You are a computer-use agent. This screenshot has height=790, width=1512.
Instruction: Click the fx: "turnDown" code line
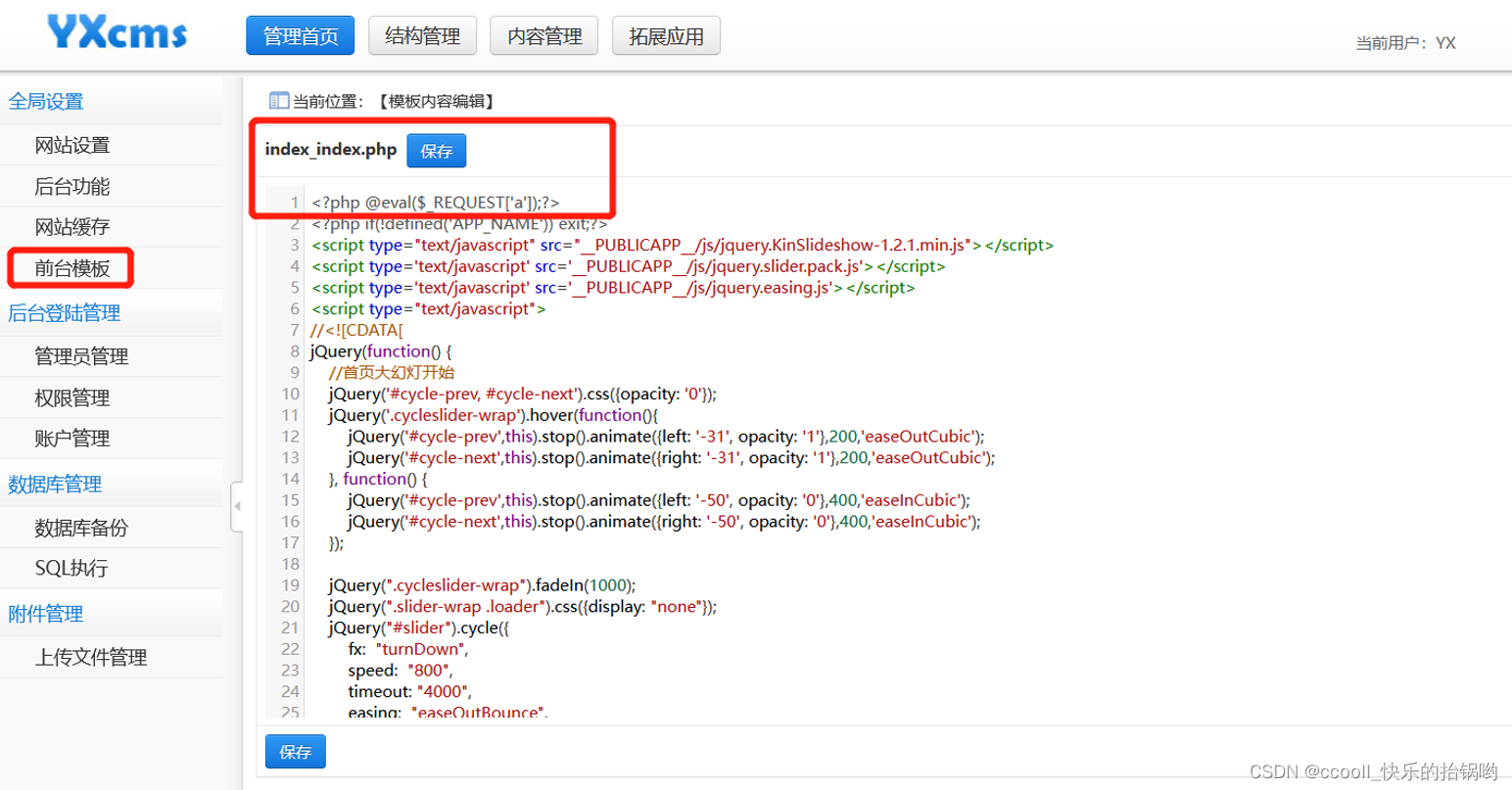408,649
